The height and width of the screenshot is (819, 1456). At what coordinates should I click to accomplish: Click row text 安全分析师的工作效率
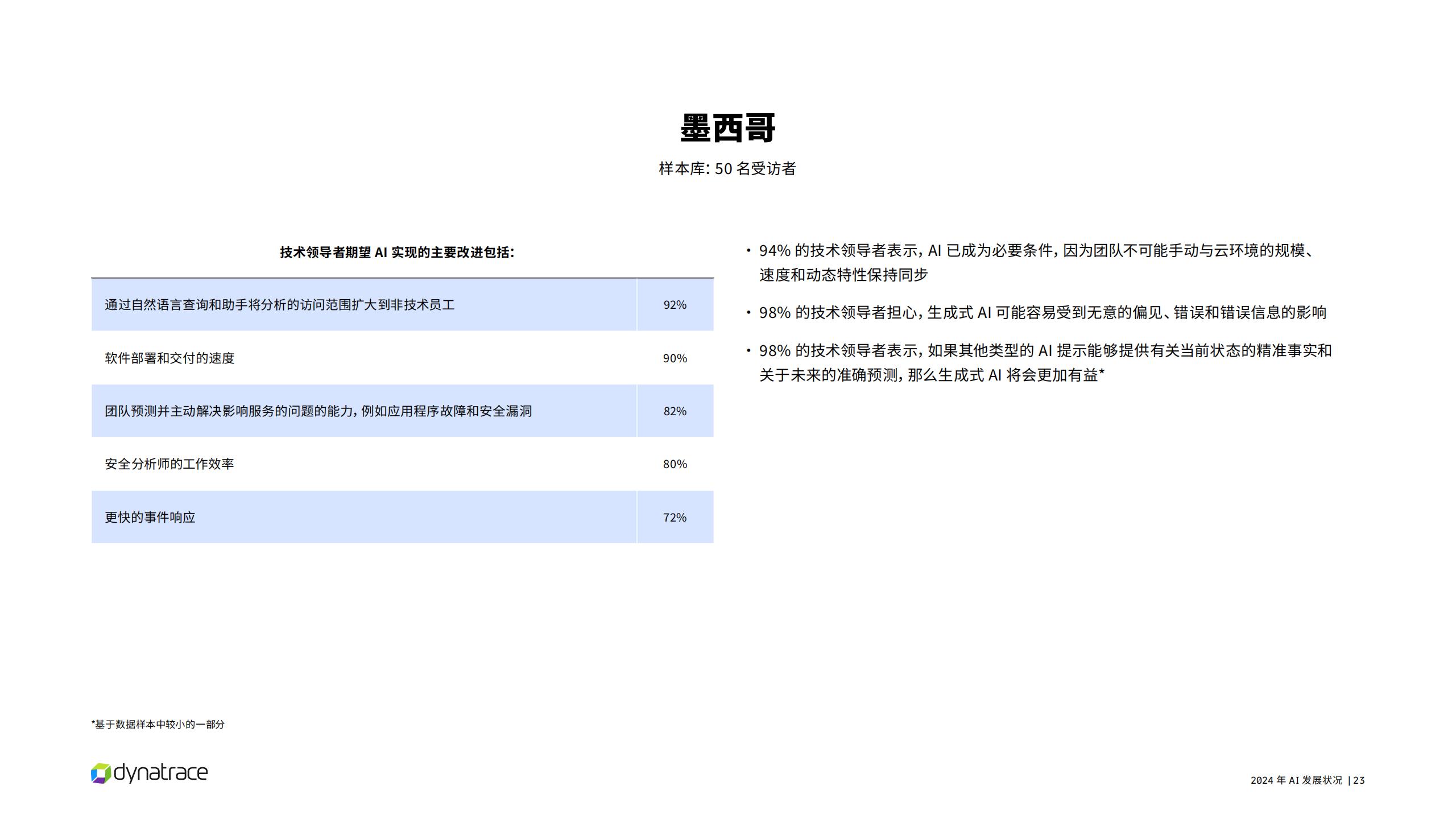click(169, 464)
